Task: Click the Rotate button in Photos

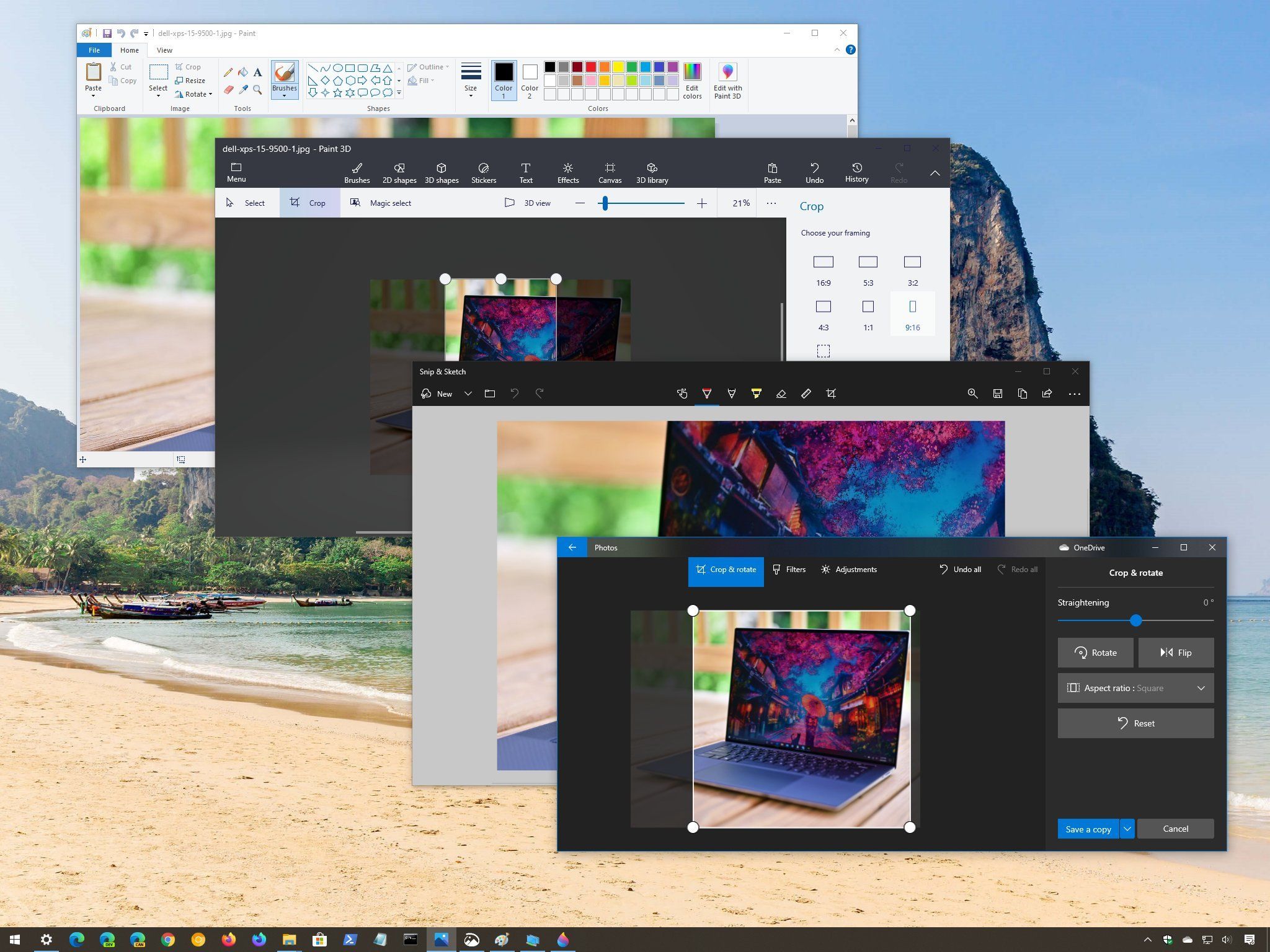Action: pyautogui.click(x=1095, y=653)
